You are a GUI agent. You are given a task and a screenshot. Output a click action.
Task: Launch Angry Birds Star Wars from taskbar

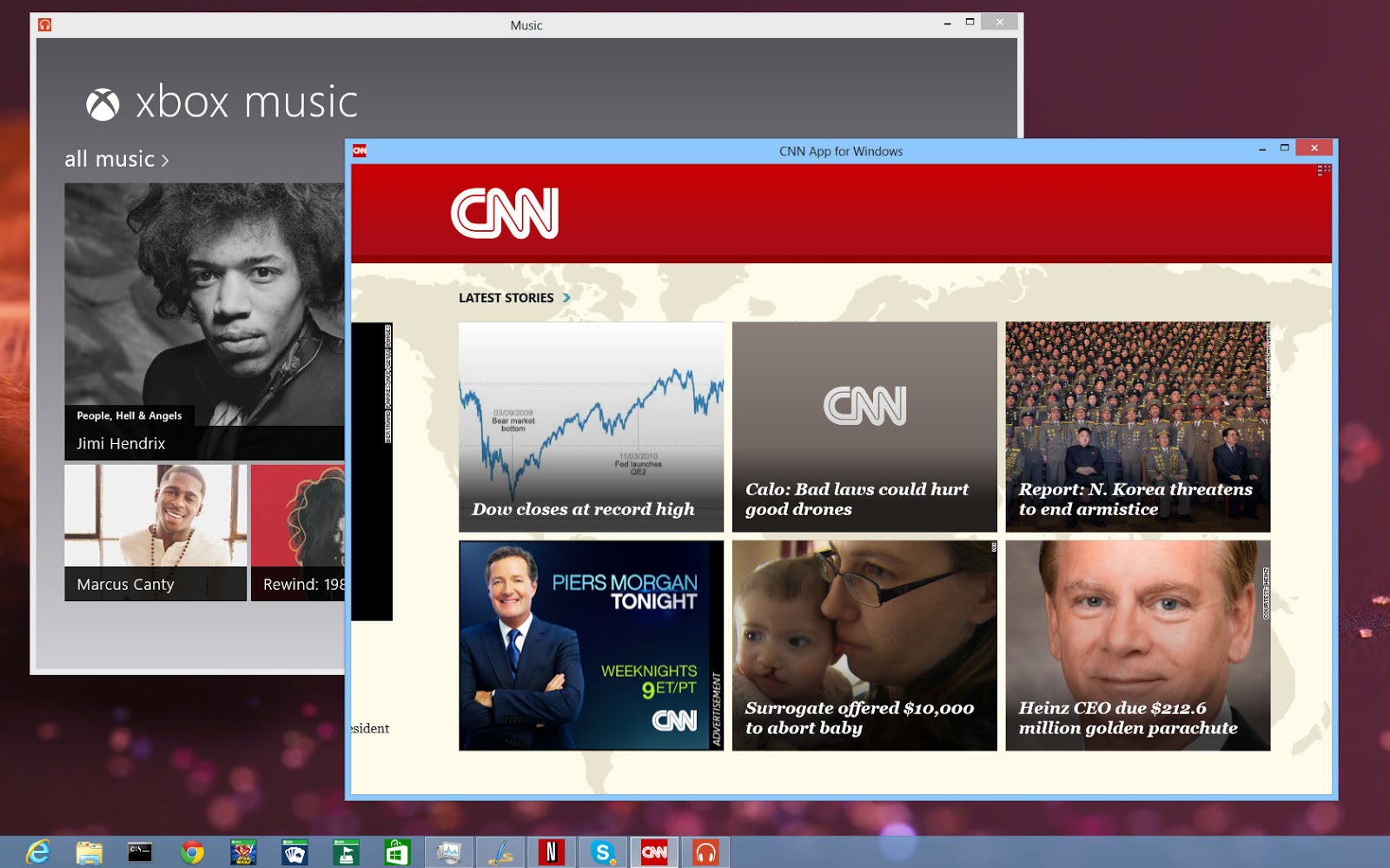pyautogui.click(x=243, y=852)
